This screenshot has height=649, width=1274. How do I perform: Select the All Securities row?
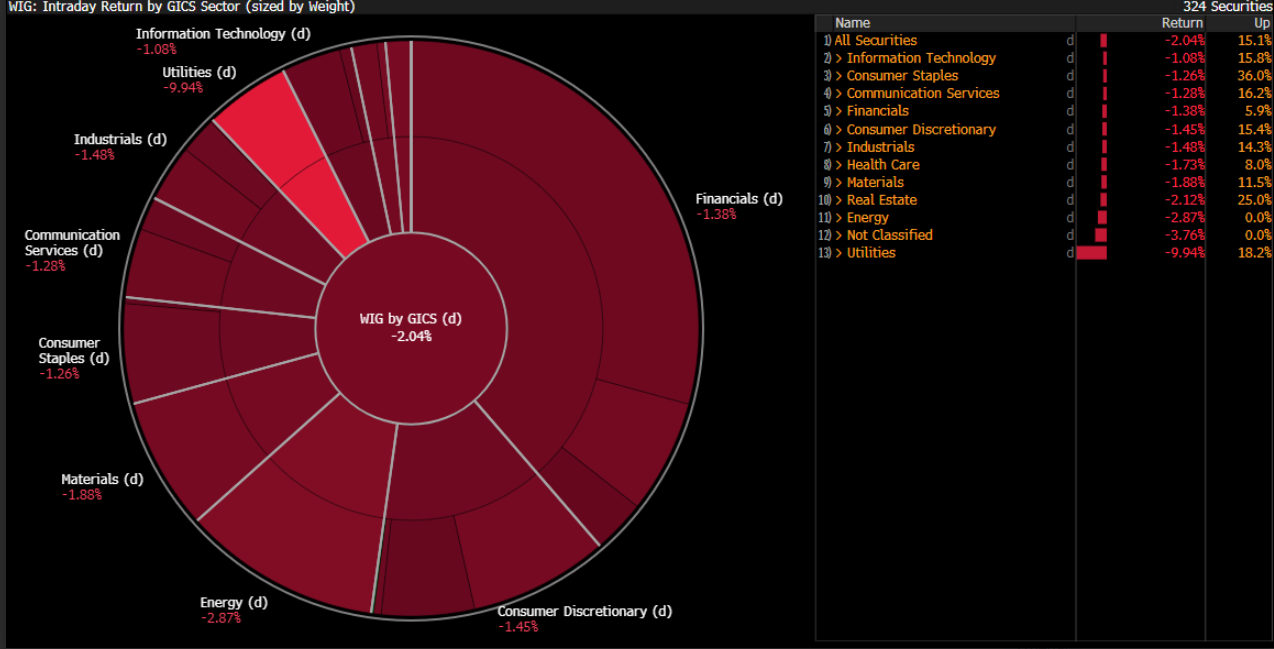(875, 40)
